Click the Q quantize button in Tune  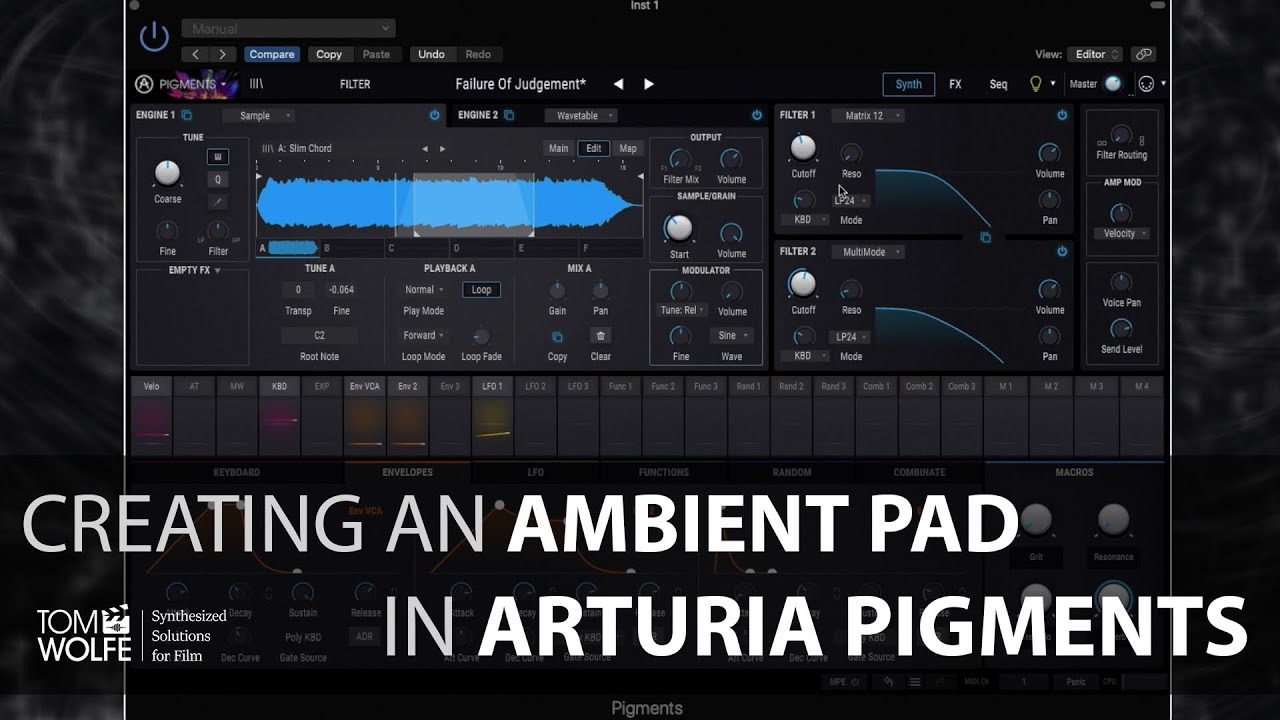(x=217, y=180)
